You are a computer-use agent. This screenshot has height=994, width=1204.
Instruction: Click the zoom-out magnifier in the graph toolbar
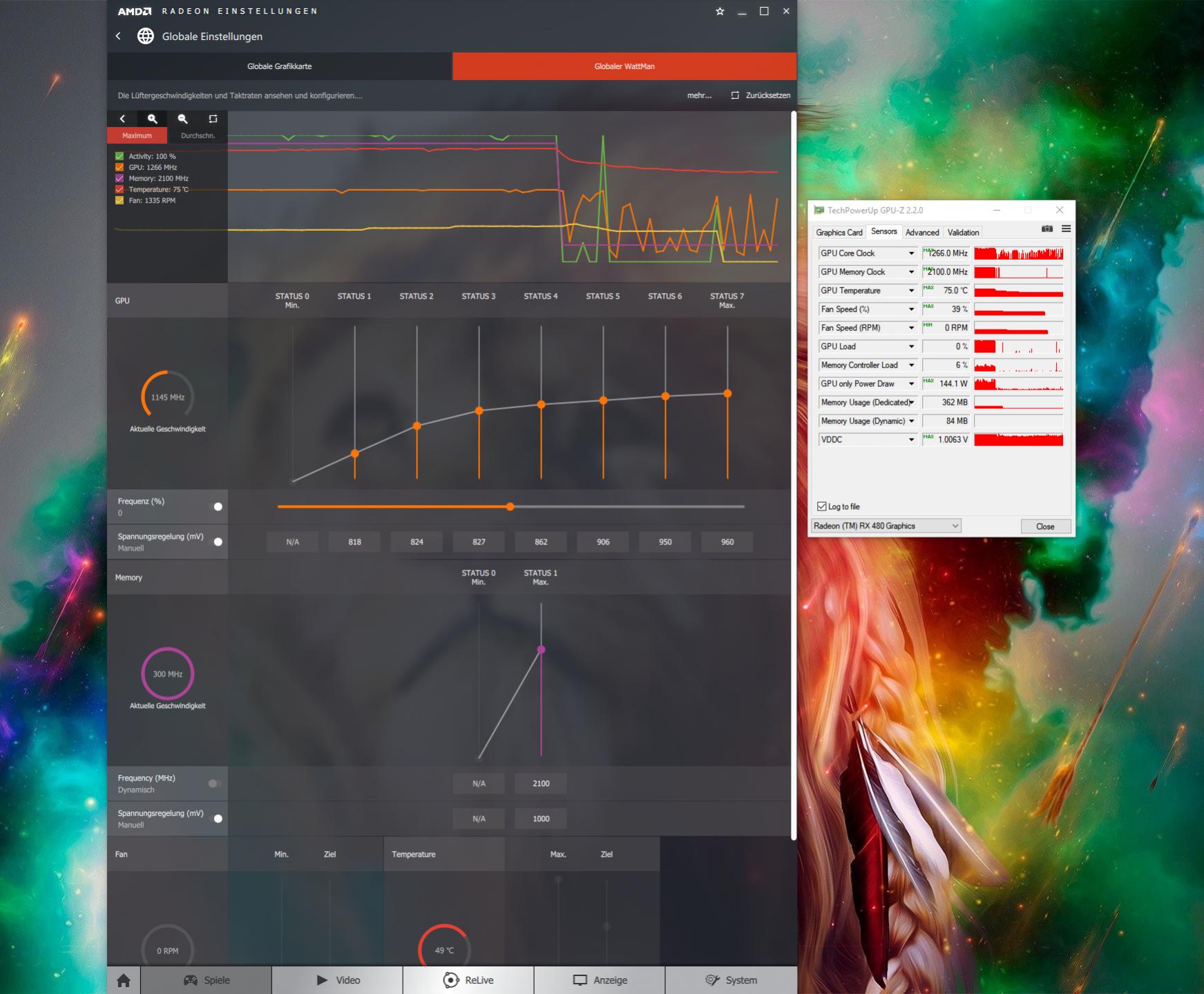pos(183,119)
